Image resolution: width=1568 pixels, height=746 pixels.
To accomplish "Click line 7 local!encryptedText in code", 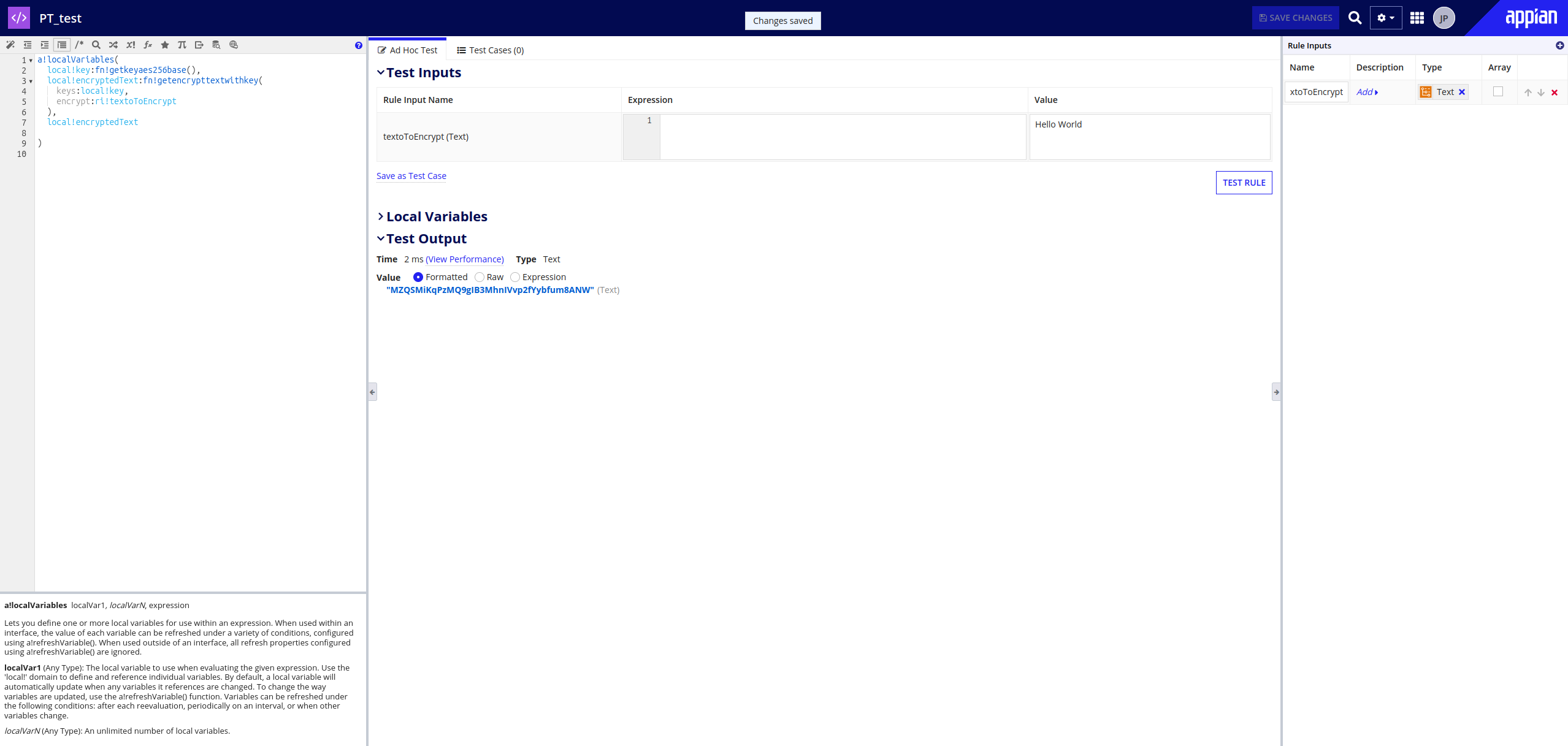I will click(93, 122).
